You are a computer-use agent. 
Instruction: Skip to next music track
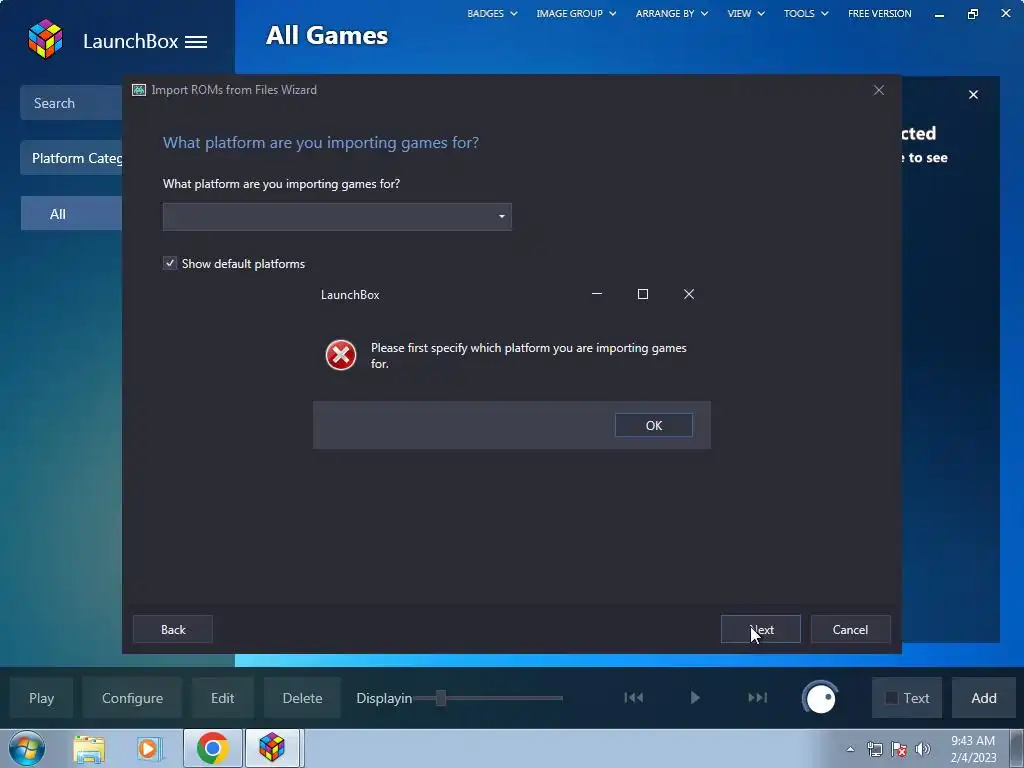coord(758,697)
